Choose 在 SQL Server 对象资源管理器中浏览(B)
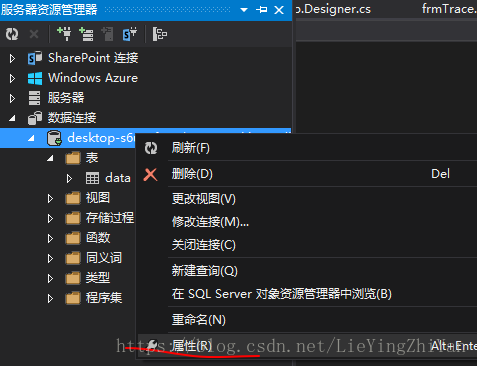Screen dimensions: 477x366 pyautogui.click(x=307, y=294)
